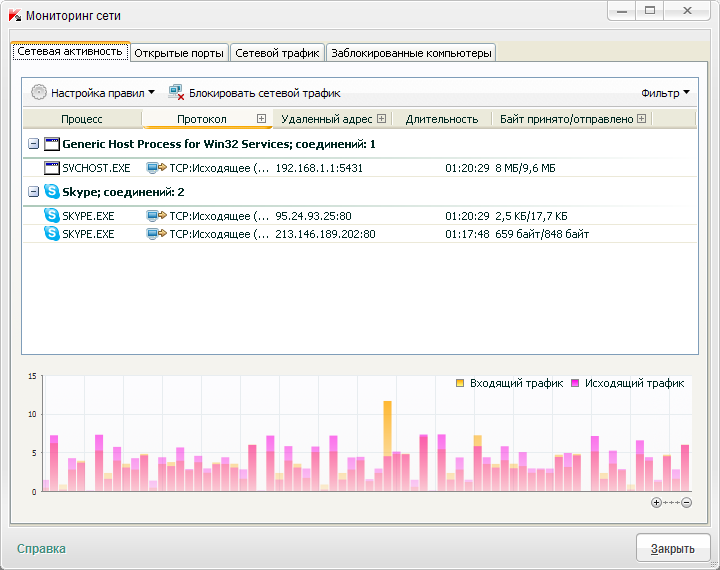Open the Сетевой трафик tab
This screenshot has height=570, width=720.
tap(276, 53)
